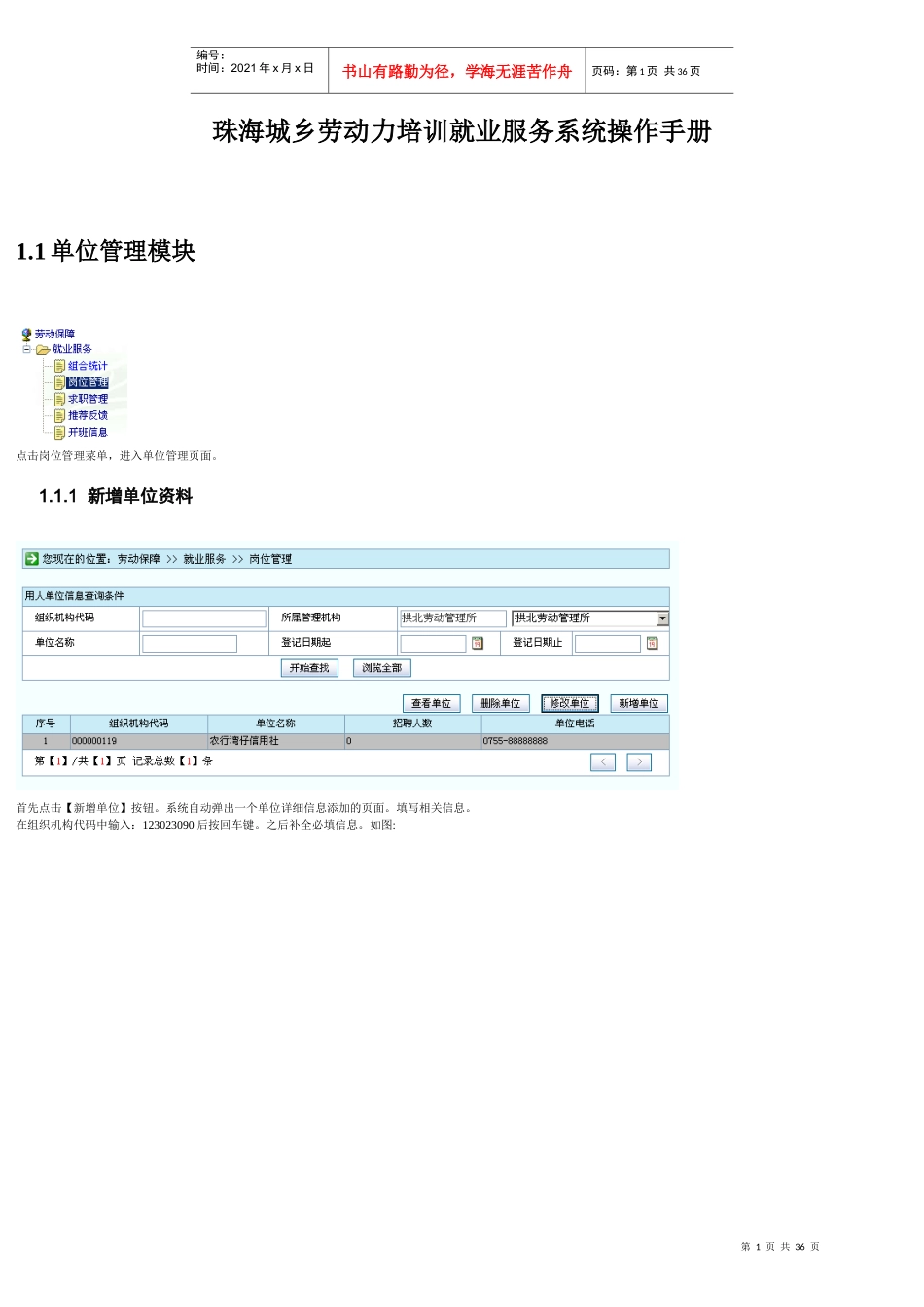The image size is (924, 1307).
Task: Click the 单位电话 column header
Action: pyautogui.click(x=575, y=724)
